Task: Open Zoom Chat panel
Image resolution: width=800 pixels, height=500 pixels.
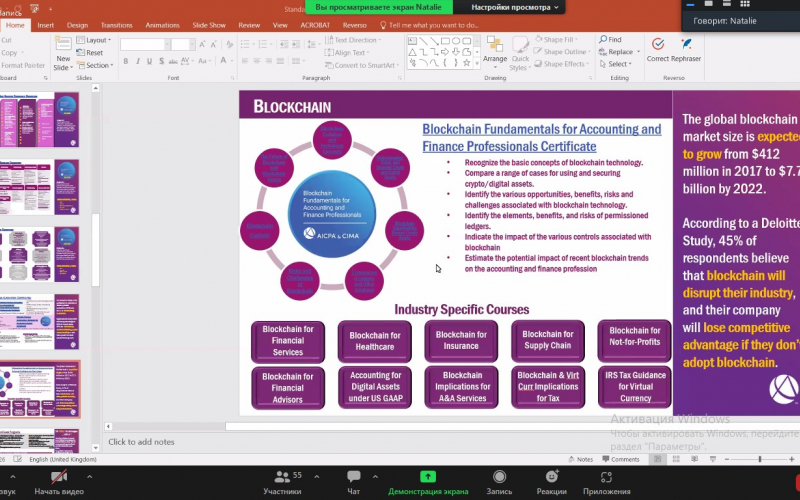Action: tap(354, 483)
